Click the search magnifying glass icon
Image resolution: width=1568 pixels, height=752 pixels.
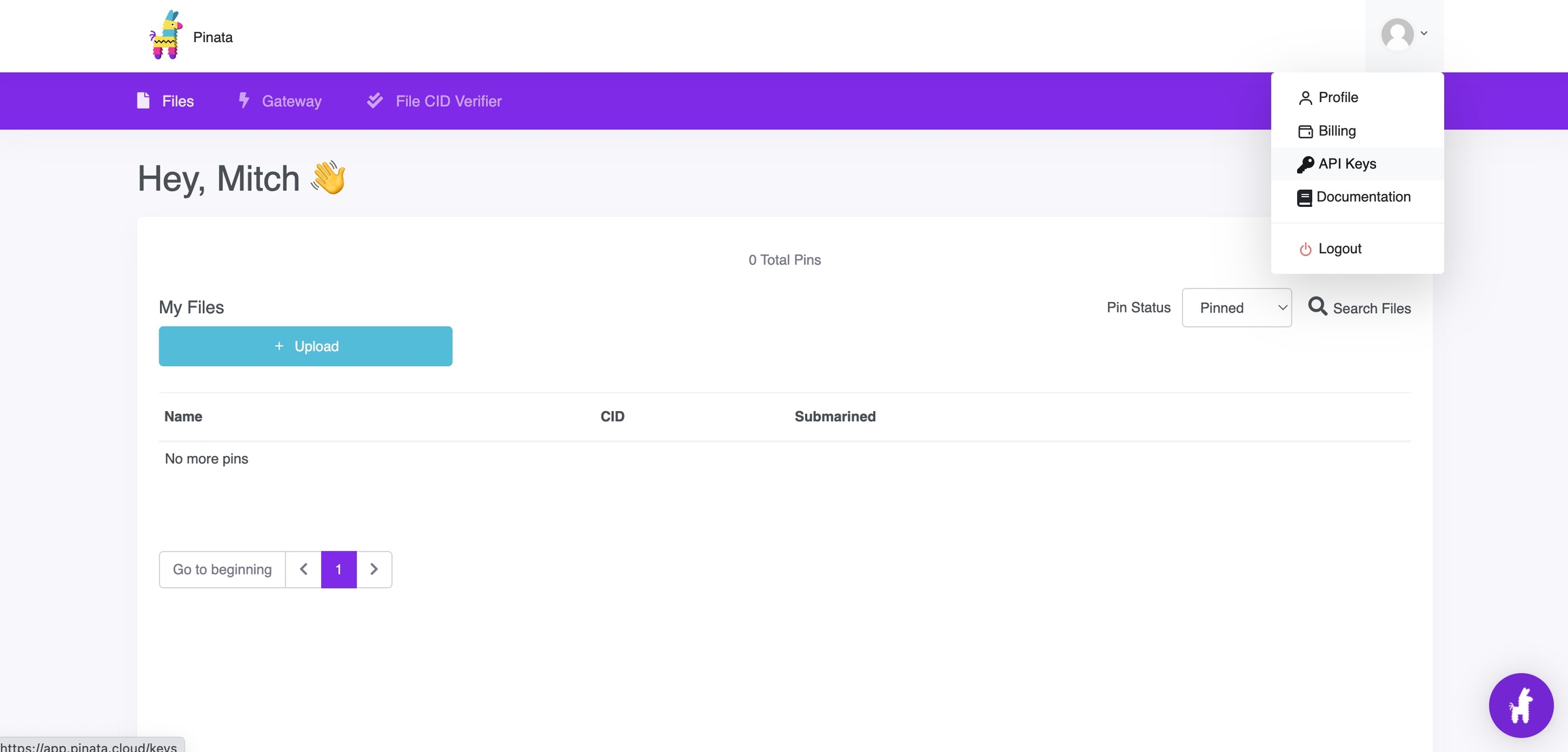(x=1318, y=307)
